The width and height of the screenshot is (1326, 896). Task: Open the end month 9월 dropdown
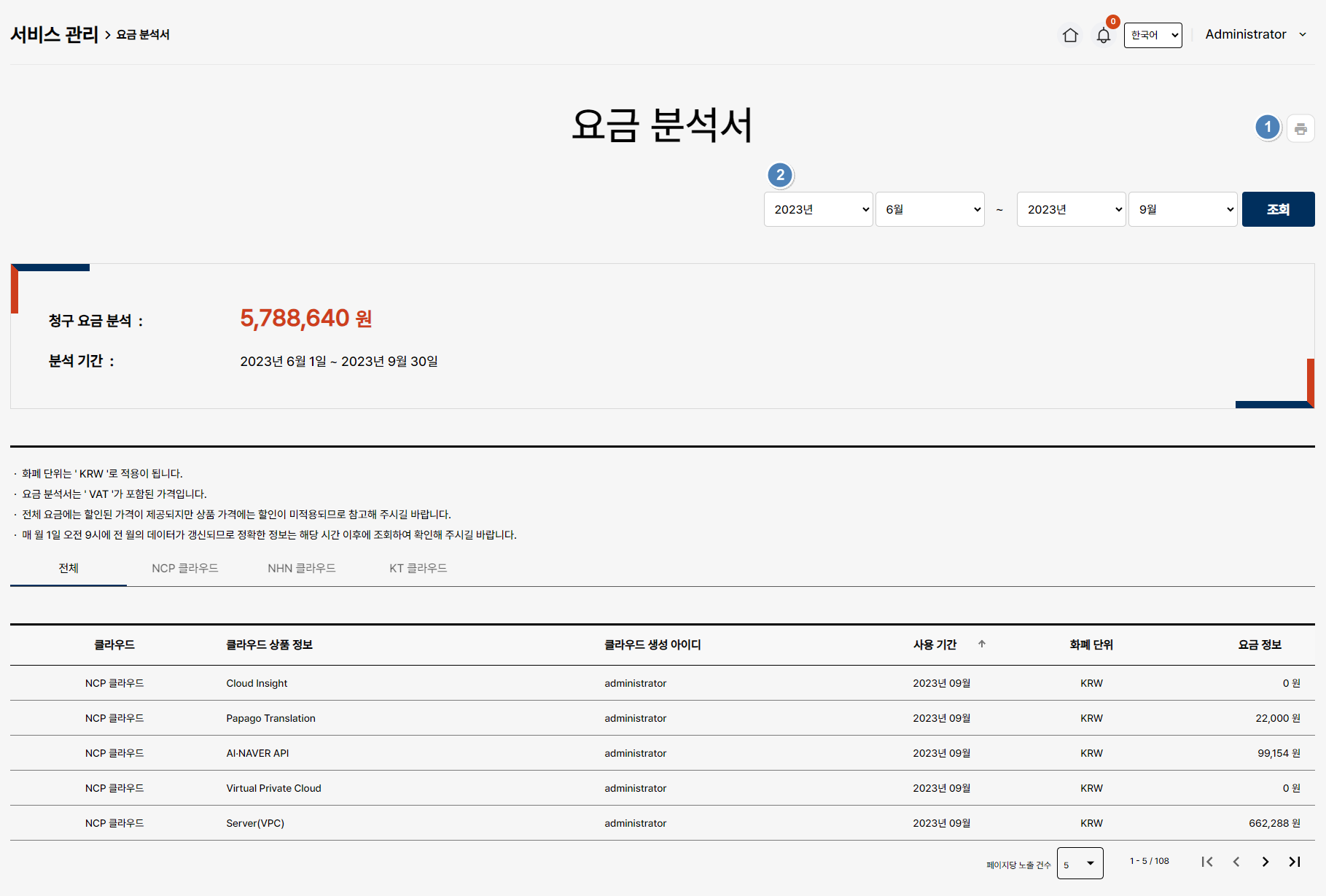pos(1182,209)
